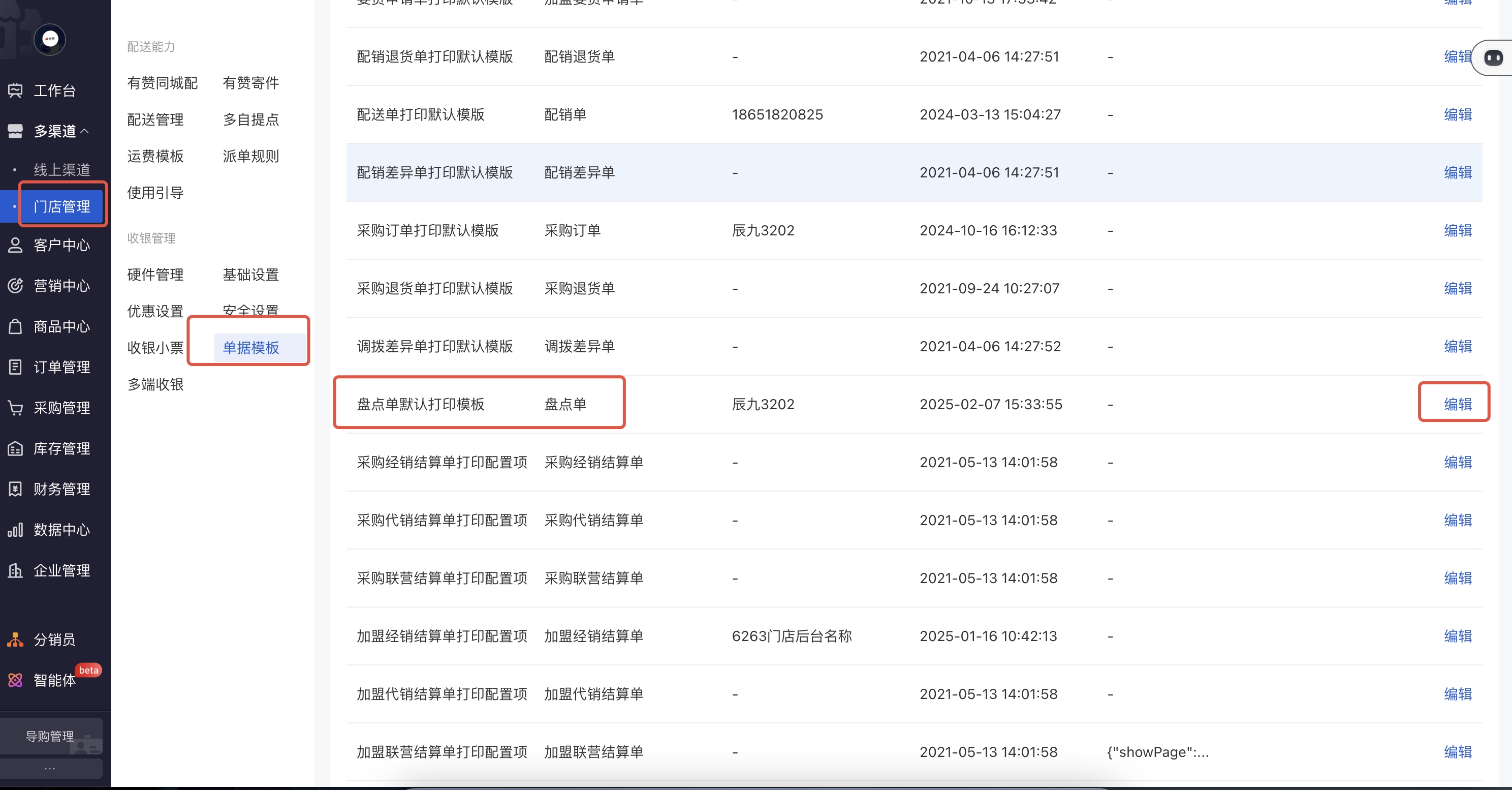
Task: Collapse the 多渠道 menu chevron
Action: click(x=84, y=131)
